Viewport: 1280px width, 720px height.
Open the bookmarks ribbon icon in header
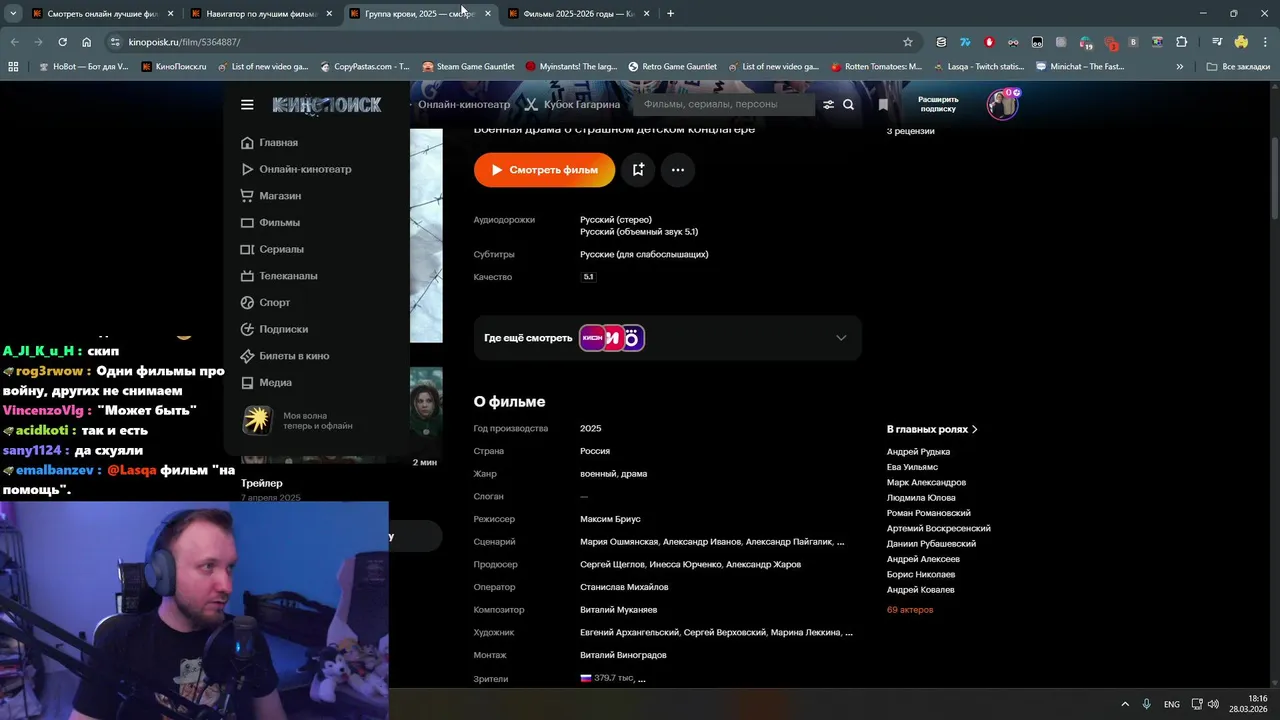coord(883,105)
